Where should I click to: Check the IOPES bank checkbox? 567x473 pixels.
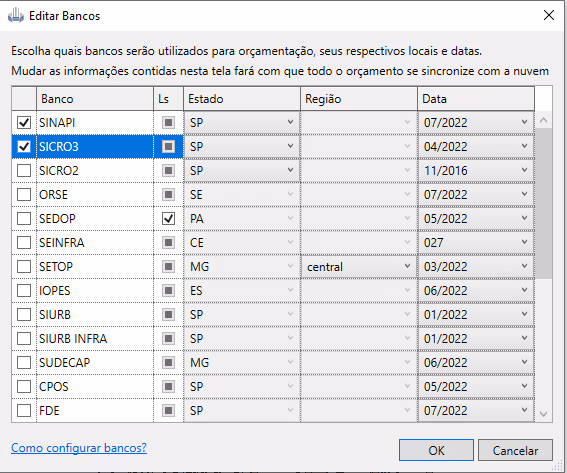click(x=24, y=290)
